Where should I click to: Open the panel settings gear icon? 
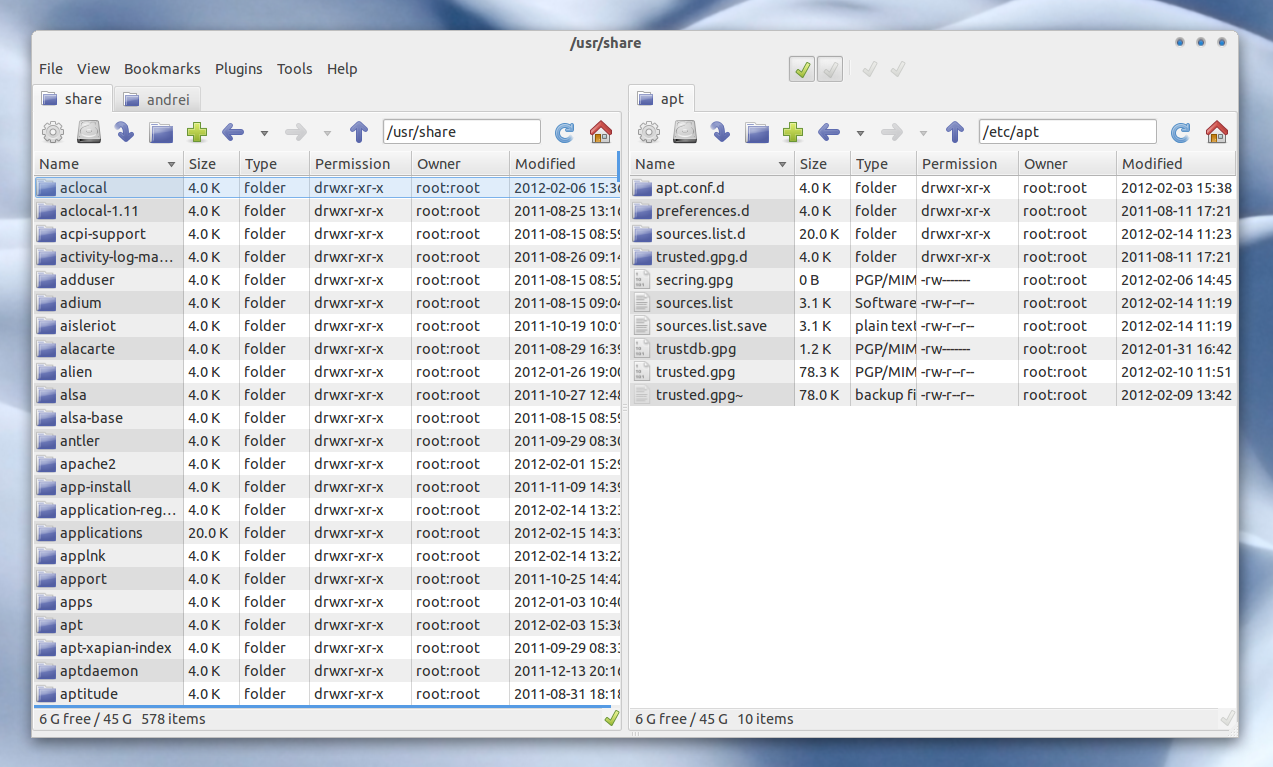52,131
